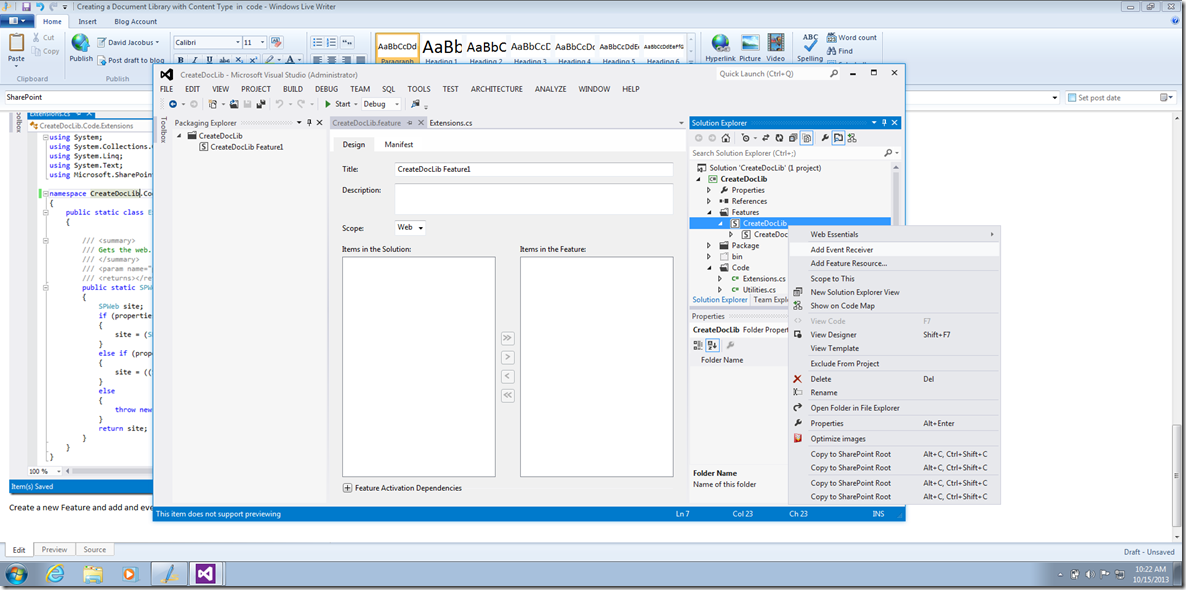Click Video icon in Live Writer ribbon
This screenshot has width=1186, height=590.
click(x=775, y=48)
